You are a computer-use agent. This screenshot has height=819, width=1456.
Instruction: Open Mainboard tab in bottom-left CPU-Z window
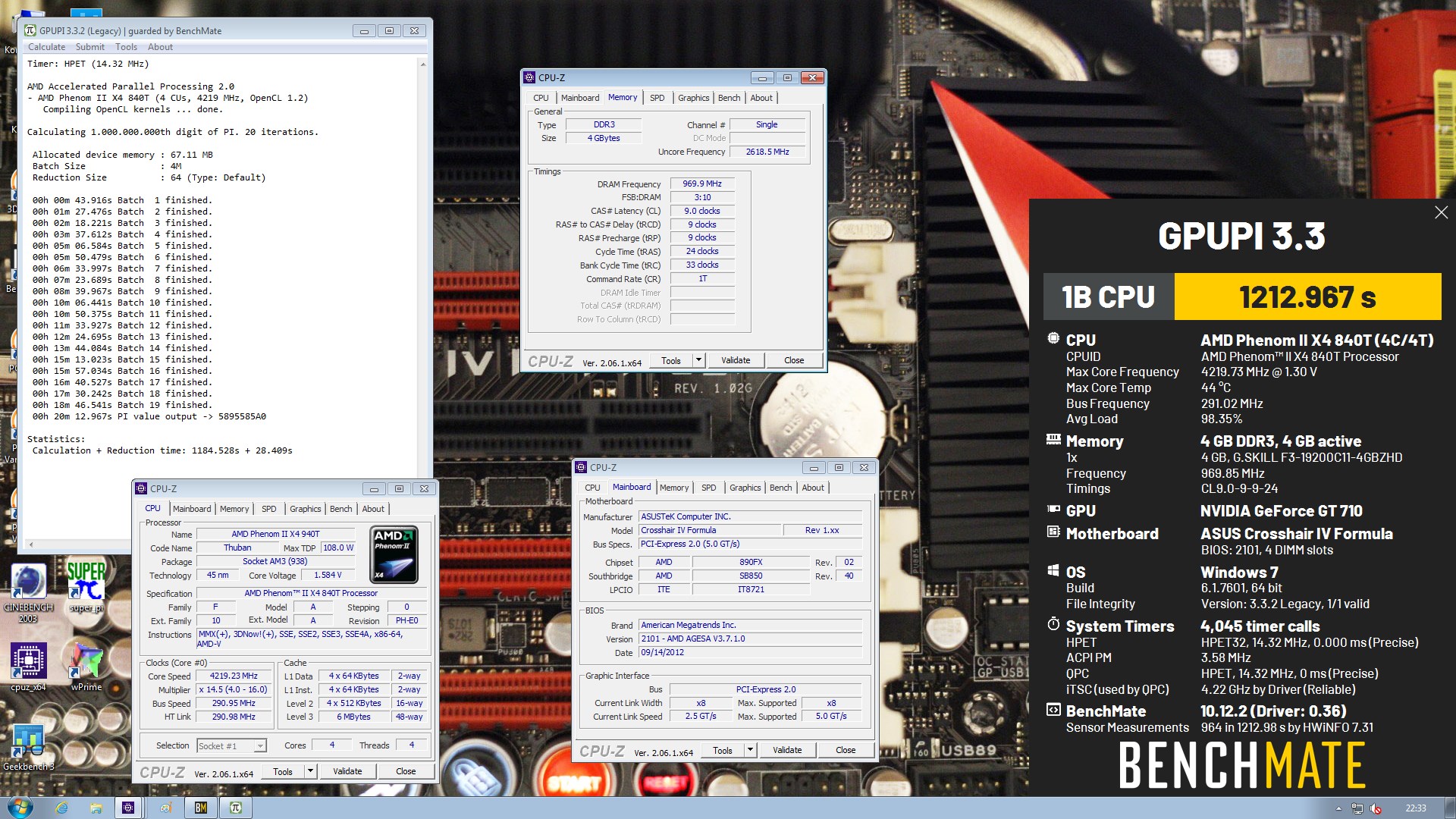point(192,509)
